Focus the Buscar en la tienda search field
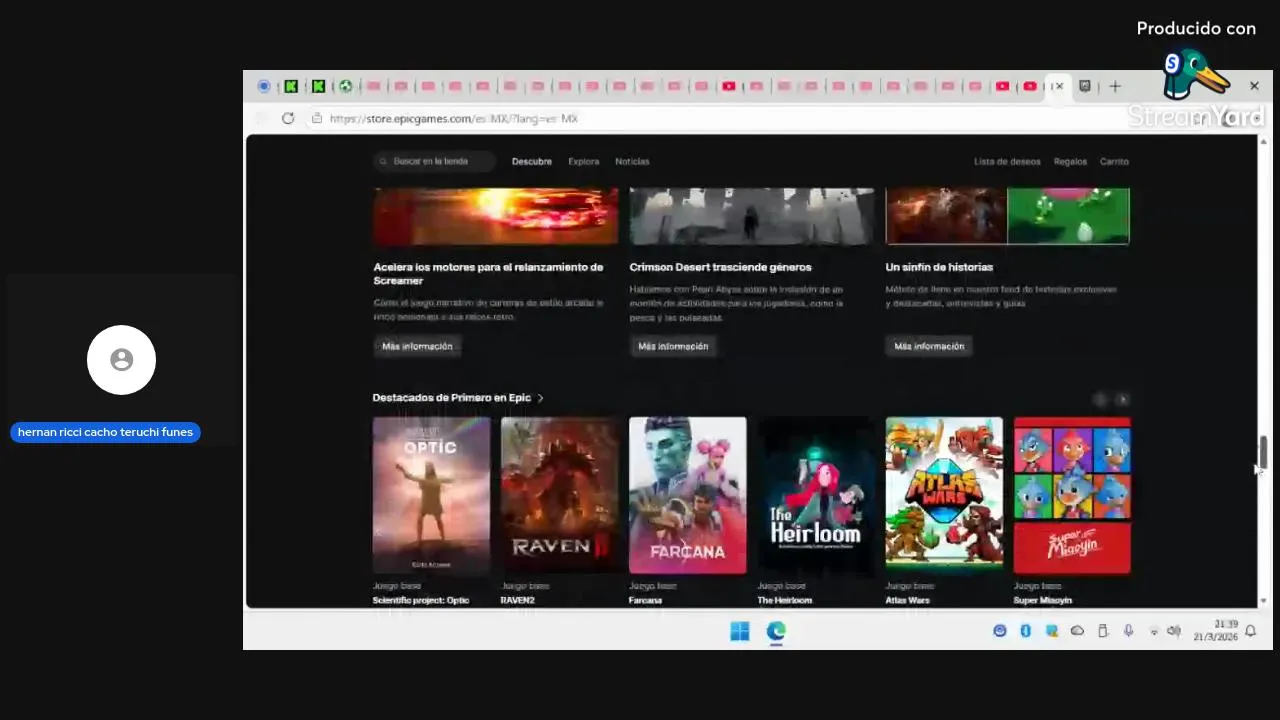Image resolution: width=1280 pixels, height=720 pixels. point(435,161)
